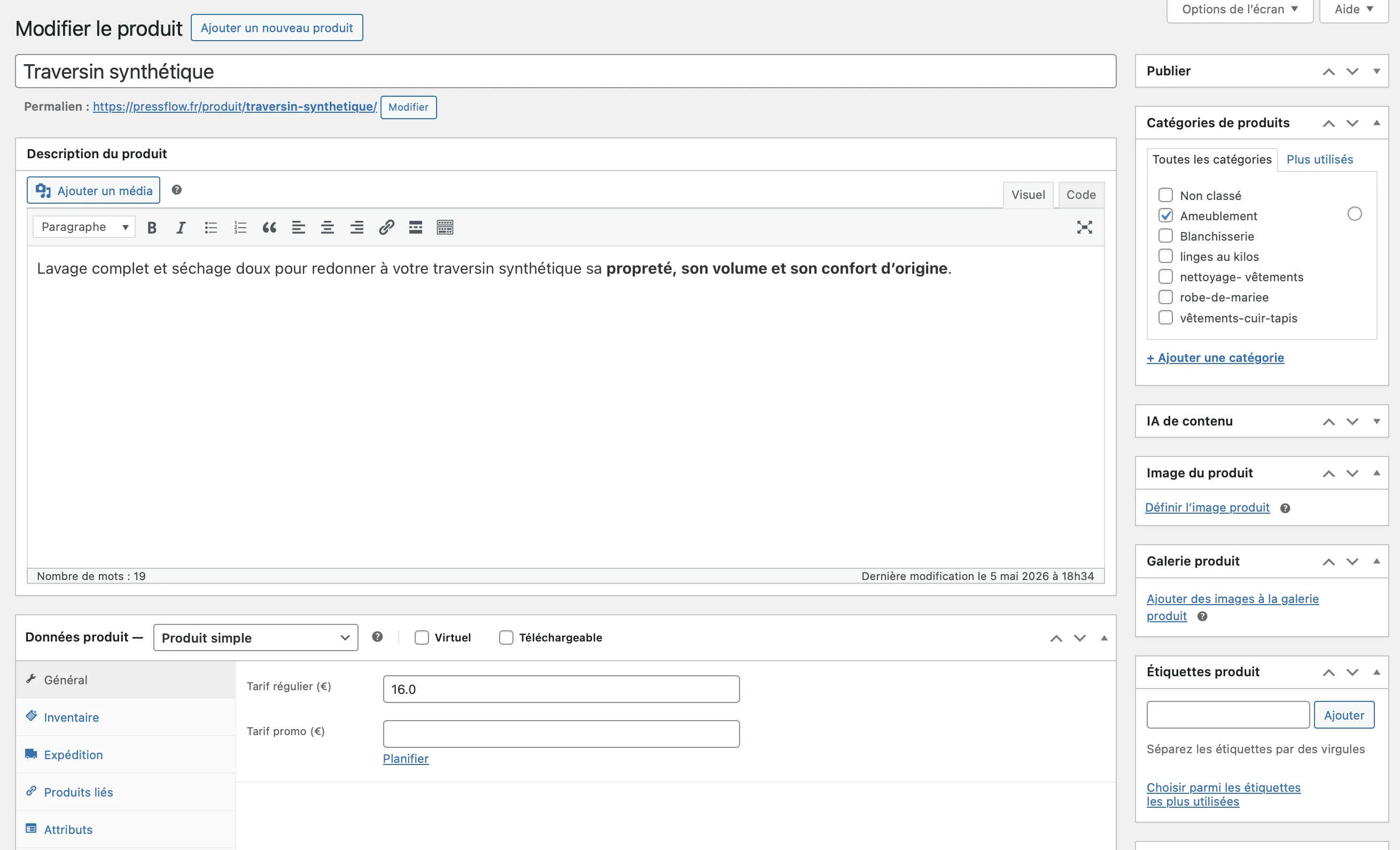1400x850 pixels.
Task: Insert or edit a link
Action: click(386, 227)
